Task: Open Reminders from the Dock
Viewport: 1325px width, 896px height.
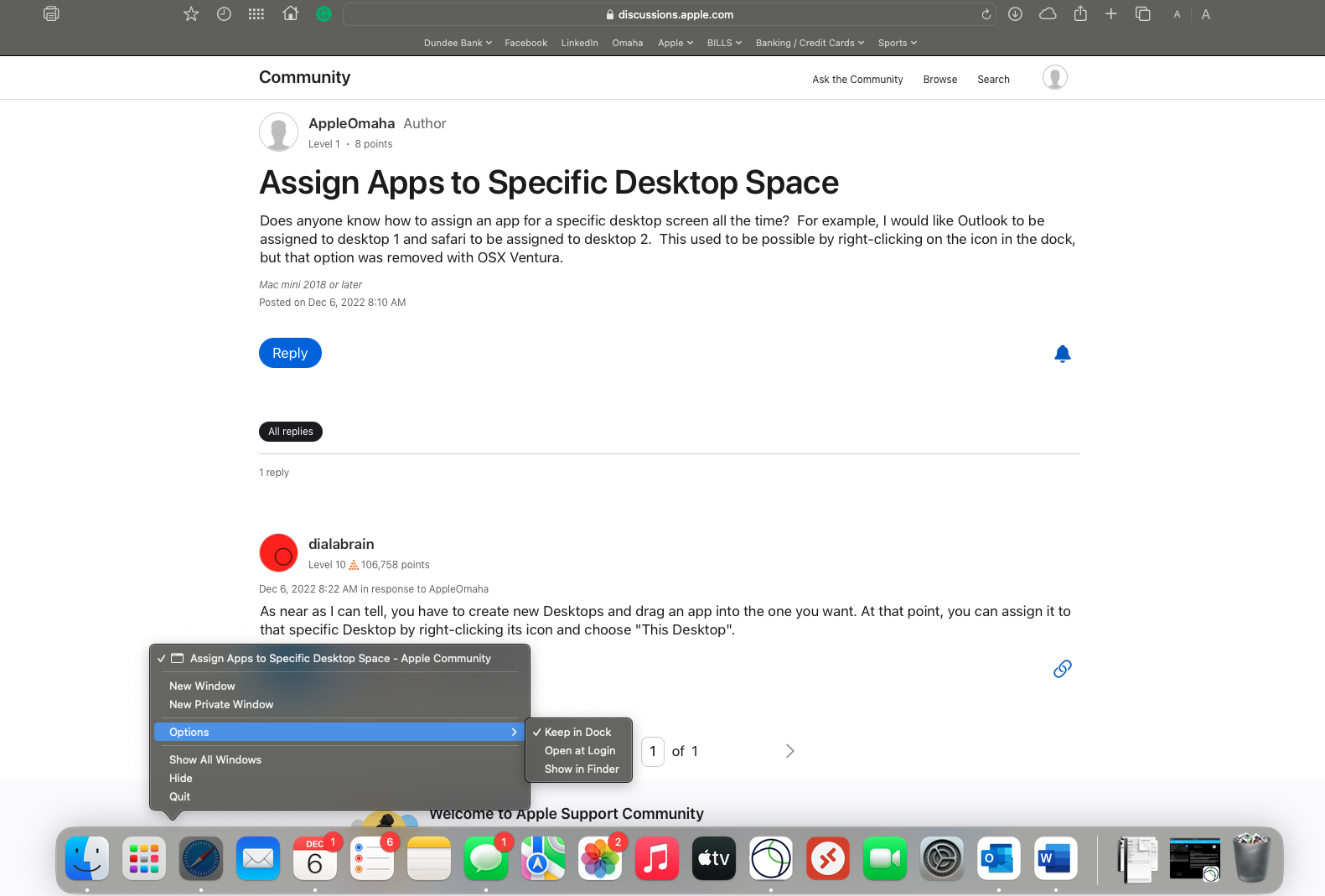Action: click(x=372, y=858)
